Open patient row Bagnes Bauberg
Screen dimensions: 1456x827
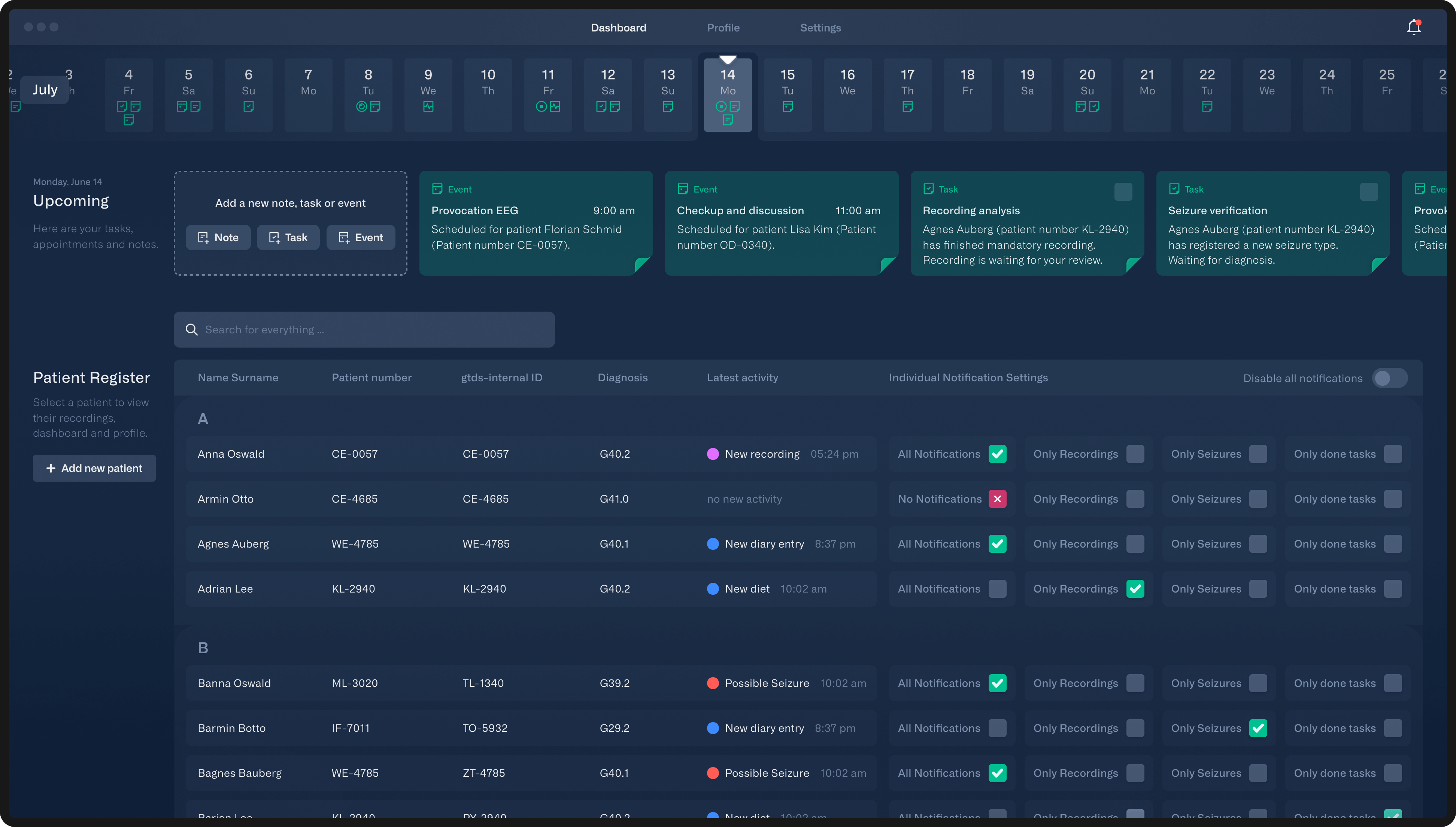(x=531, y=772)
